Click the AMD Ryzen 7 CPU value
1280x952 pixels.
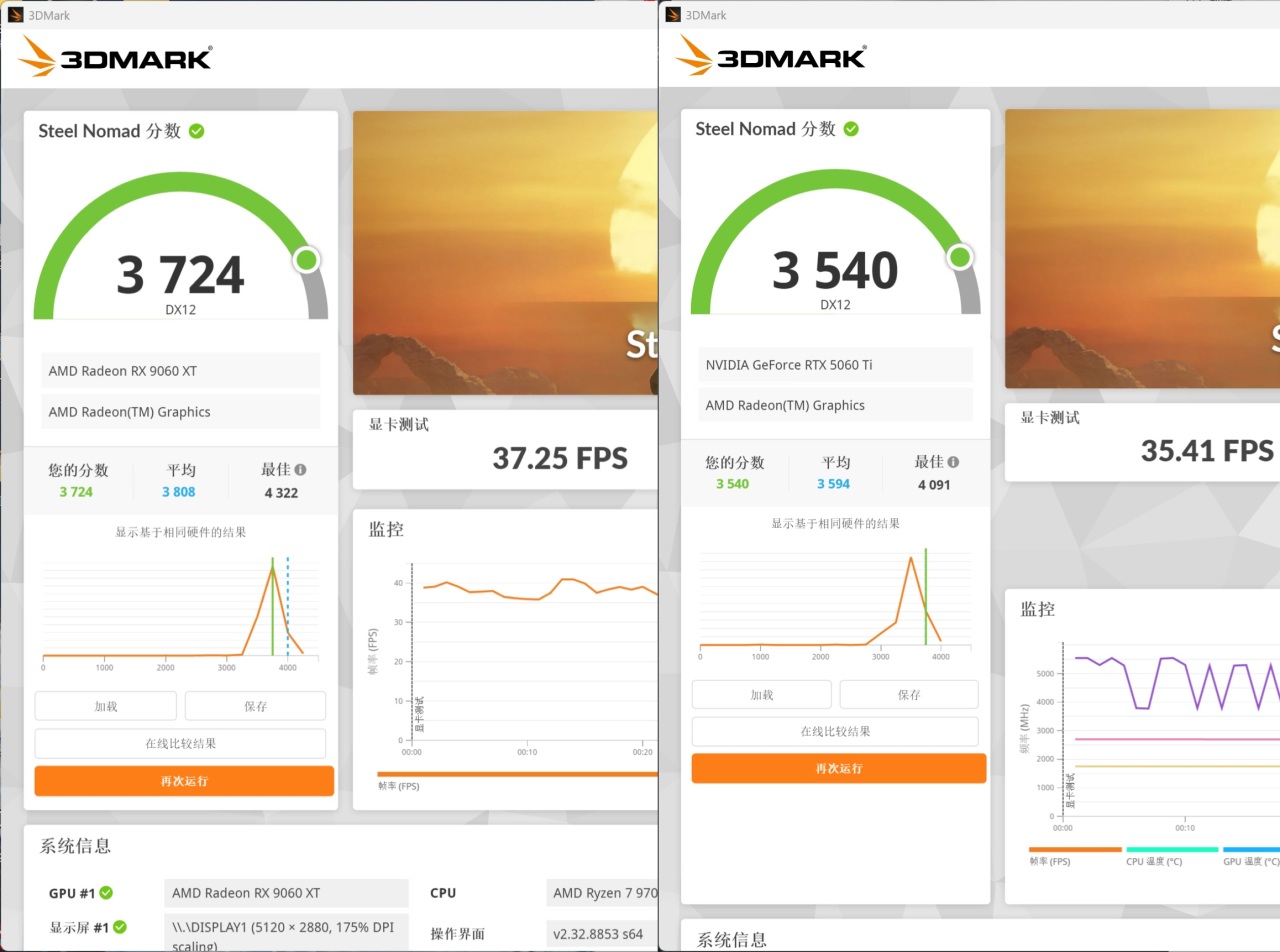pyautogui.click(x=602, y=893)
